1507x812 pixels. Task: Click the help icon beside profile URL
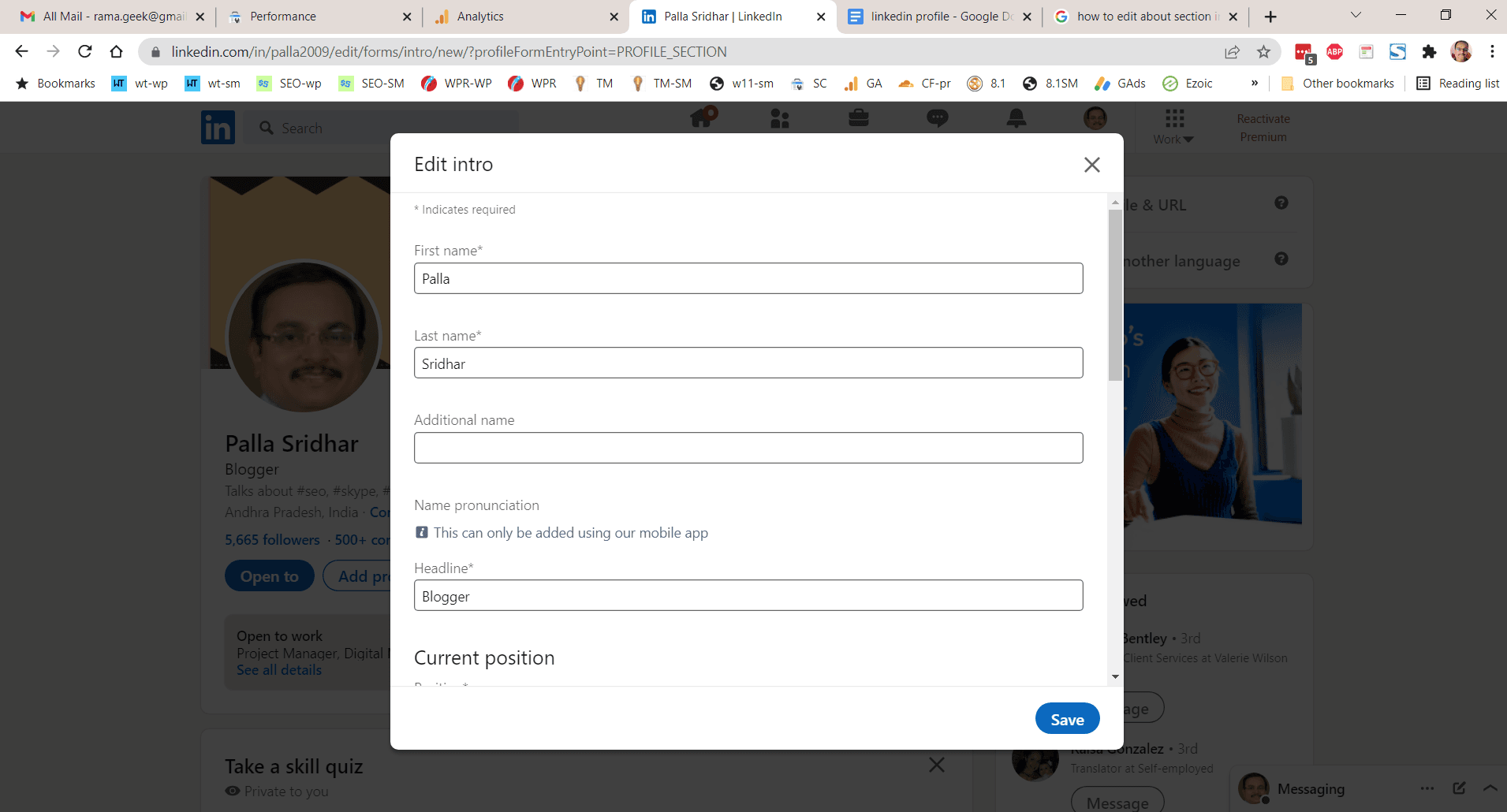coord(1281,203)
